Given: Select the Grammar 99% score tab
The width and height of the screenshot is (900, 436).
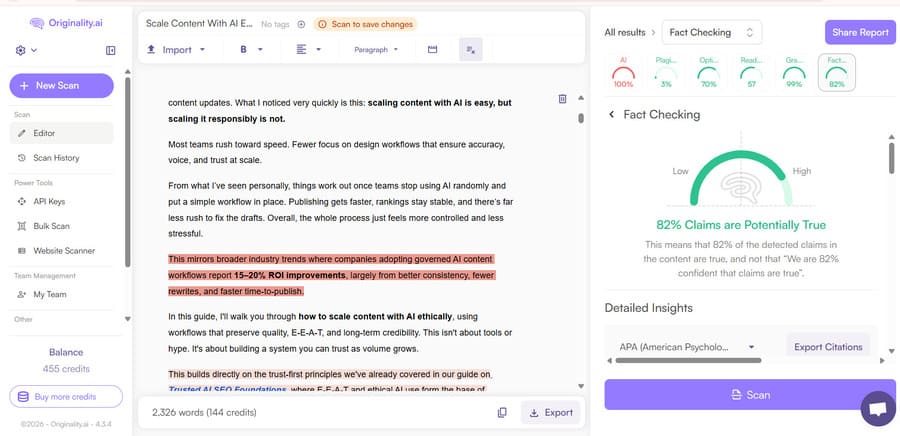Looking at the screenshot, I should tap(794, 72).
